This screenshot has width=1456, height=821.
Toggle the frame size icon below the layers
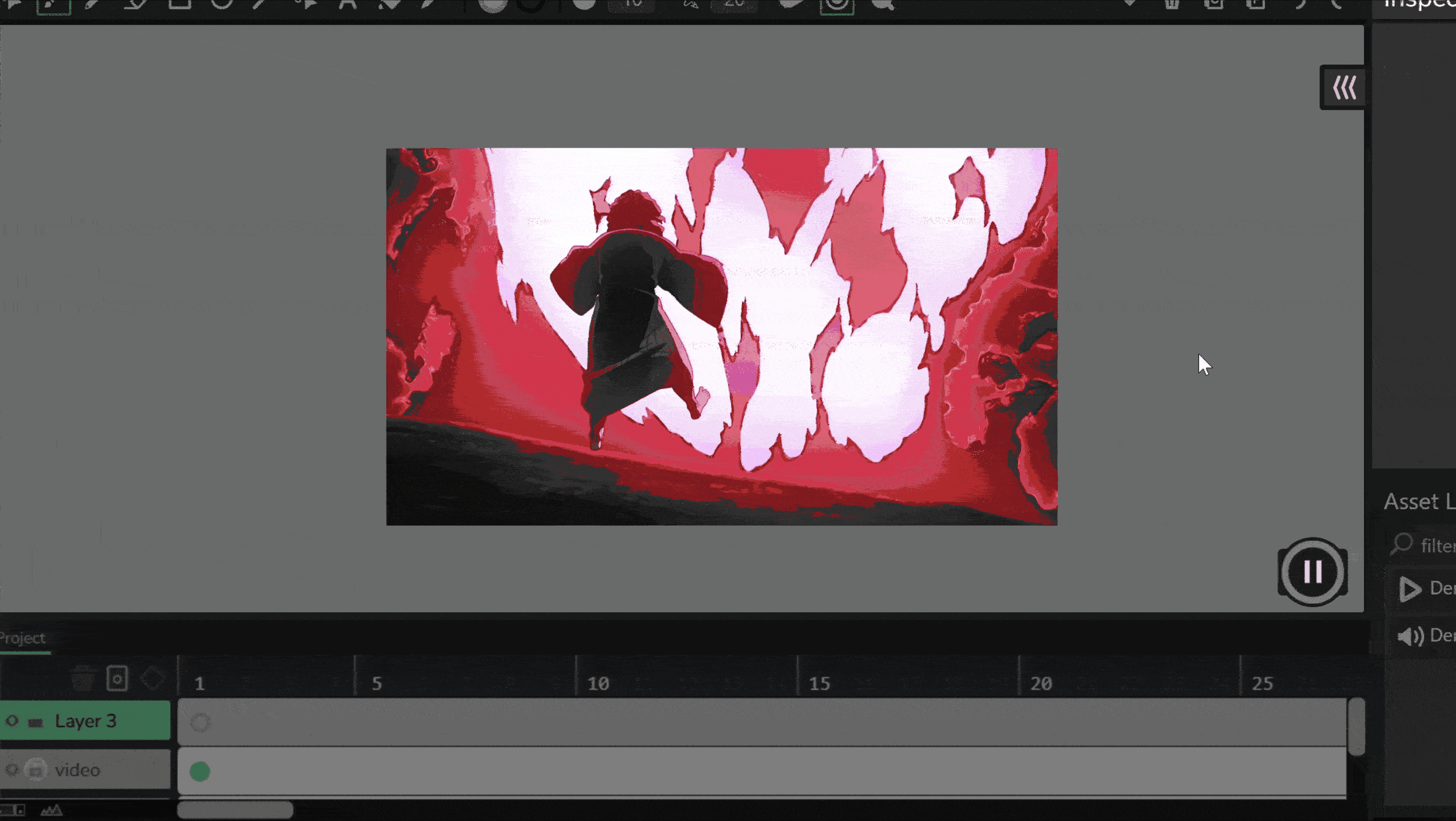(x=14, y=810)
